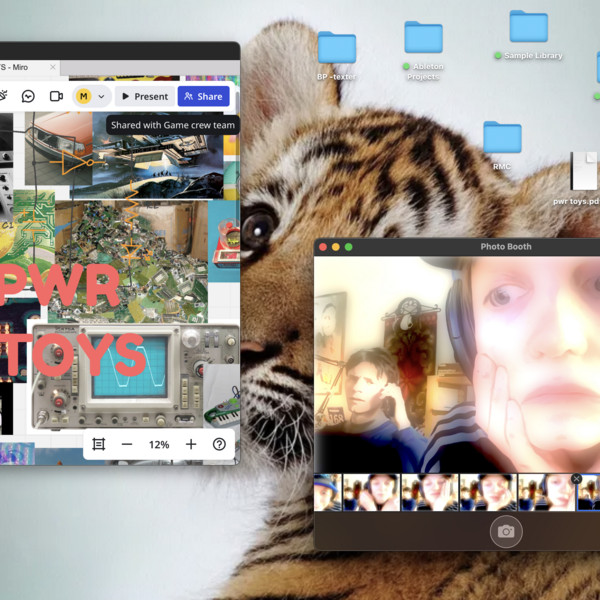
Task: Open the M user avatar in Miro
Action: pos(83,96)
